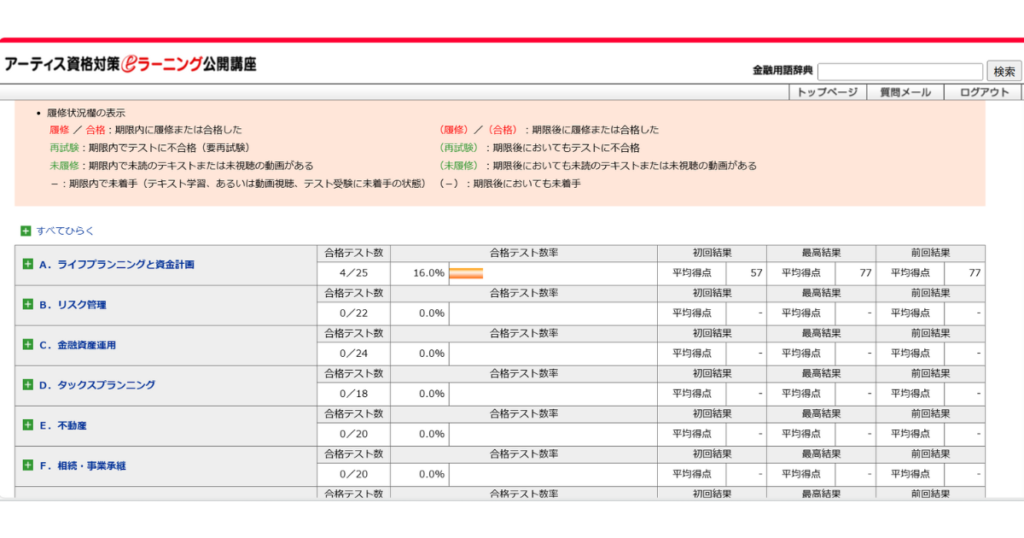Open 質問メール menu item

click(904, 92)
